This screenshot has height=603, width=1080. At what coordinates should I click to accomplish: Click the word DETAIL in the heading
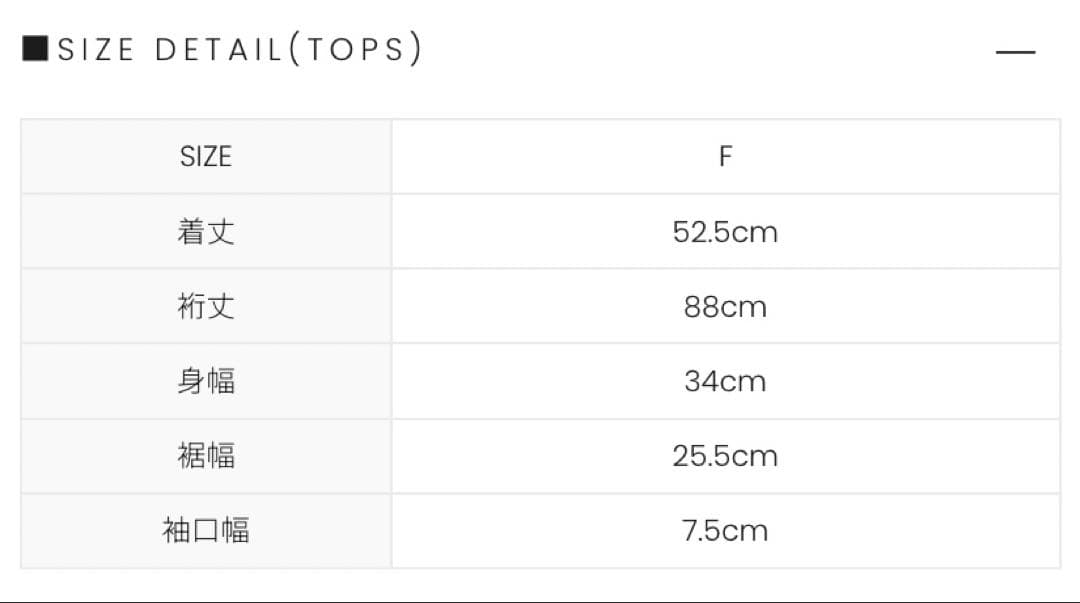click(219, 49)
